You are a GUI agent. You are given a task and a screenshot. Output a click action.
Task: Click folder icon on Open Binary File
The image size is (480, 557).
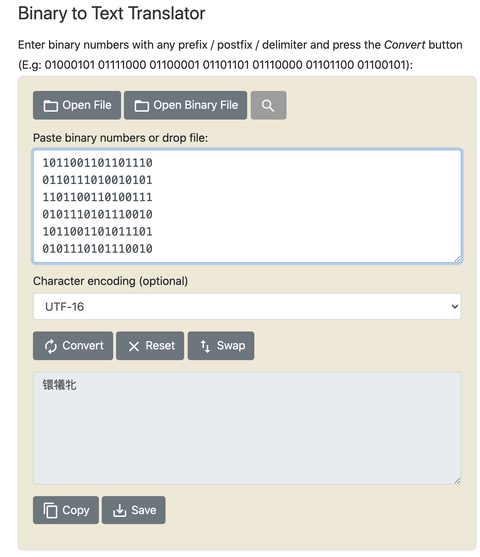(141, 106)
